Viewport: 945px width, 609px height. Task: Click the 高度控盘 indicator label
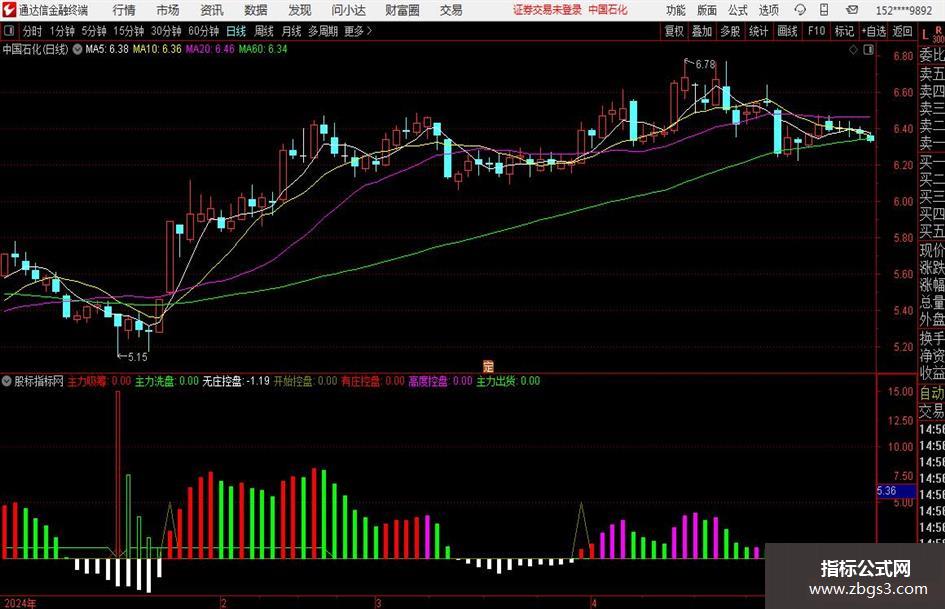[x=440, y=381]
